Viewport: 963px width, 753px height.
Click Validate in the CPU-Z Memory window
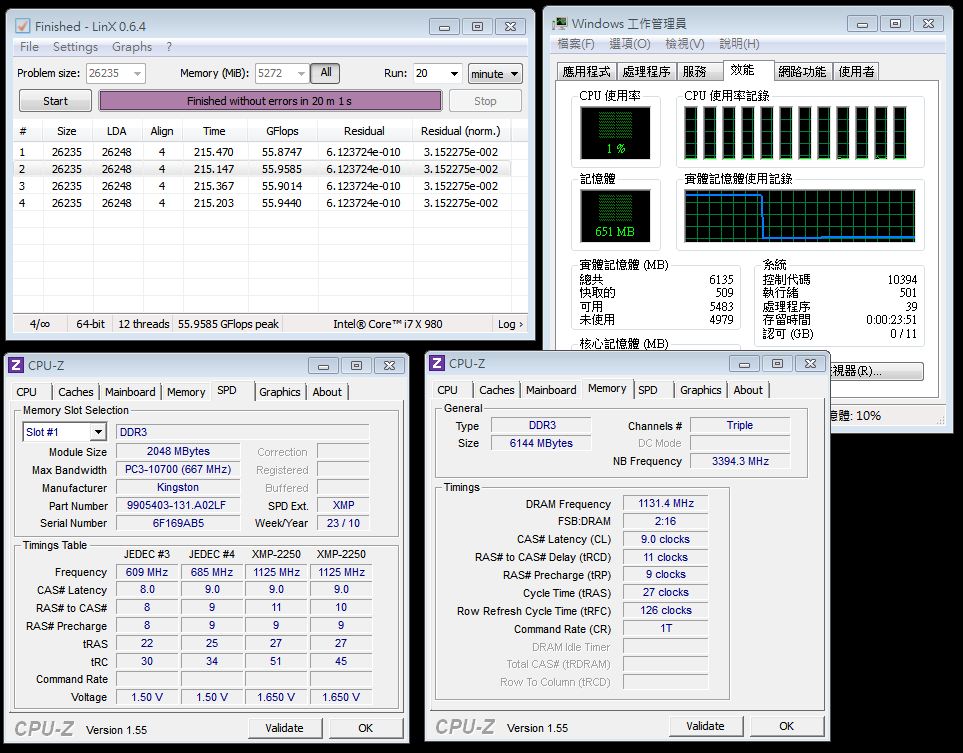[705, 726]
